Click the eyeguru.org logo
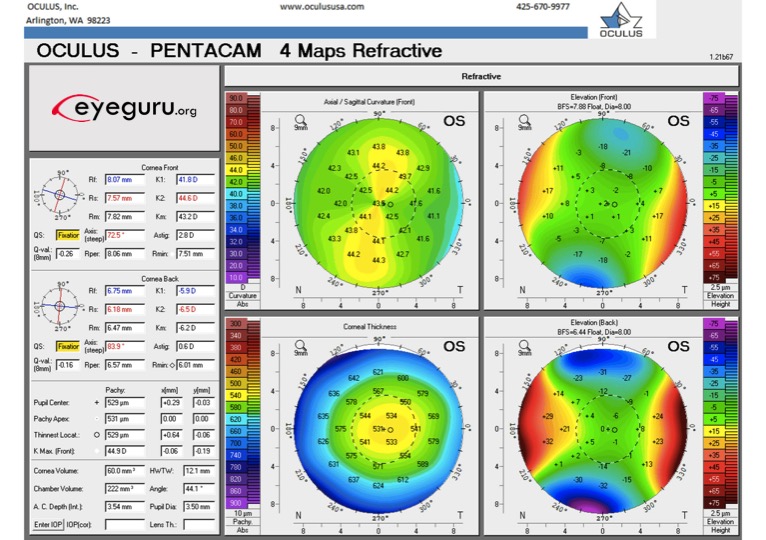The height and width of the screenshot is (540, 766). click(x=124, y=108)
